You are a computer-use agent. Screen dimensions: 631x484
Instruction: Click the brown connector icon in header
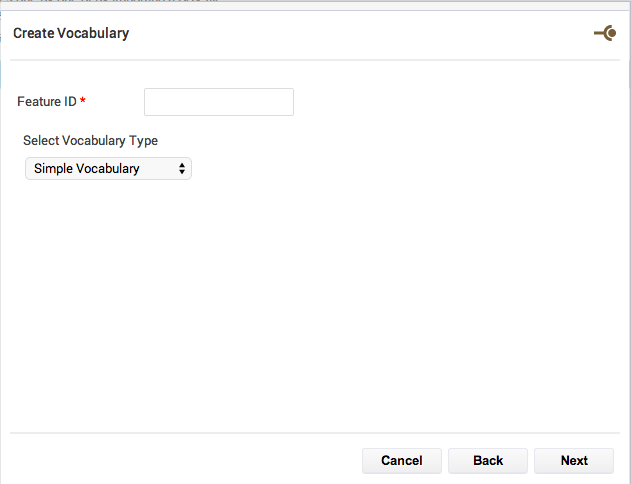coord(605,33)
